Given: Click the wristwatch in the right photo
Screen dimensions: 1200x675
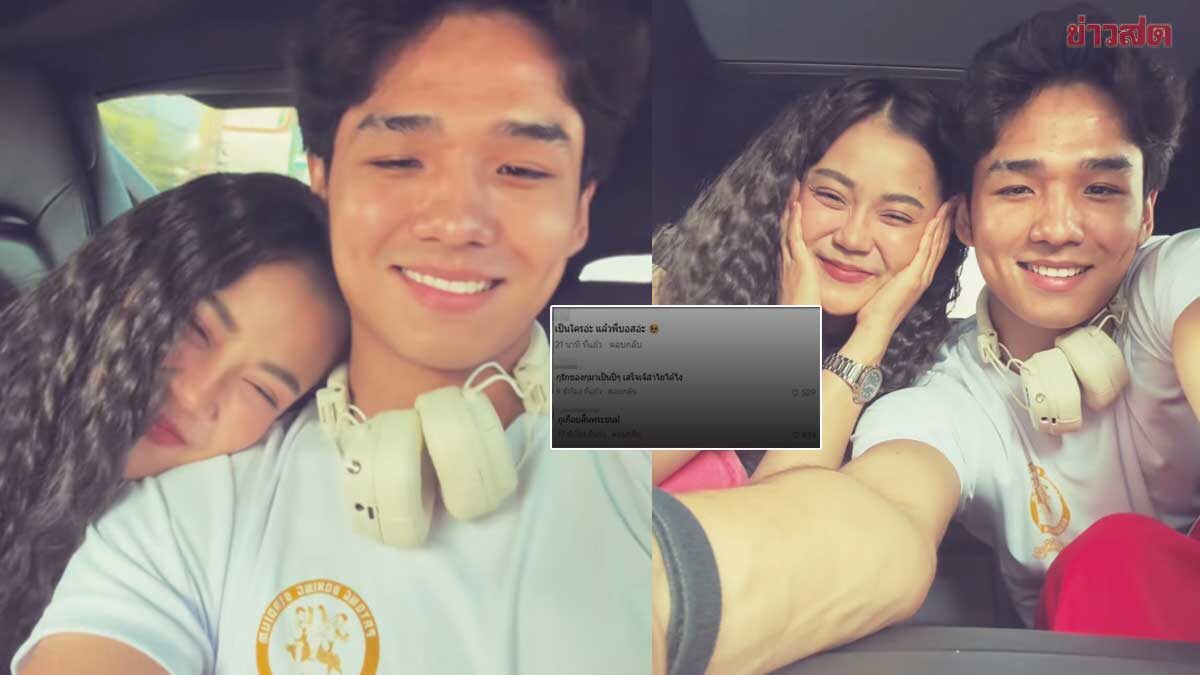Looking at the screenshot, I should click(853, 377).
